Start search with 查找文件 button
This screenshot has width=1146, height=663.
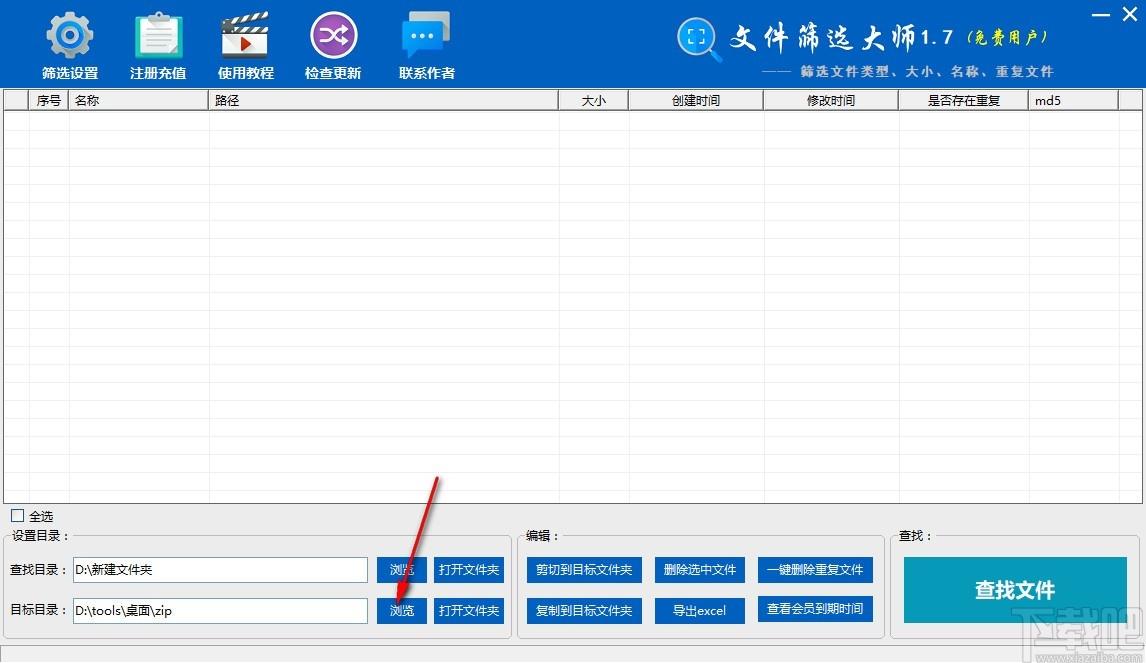coord(1015,590)
